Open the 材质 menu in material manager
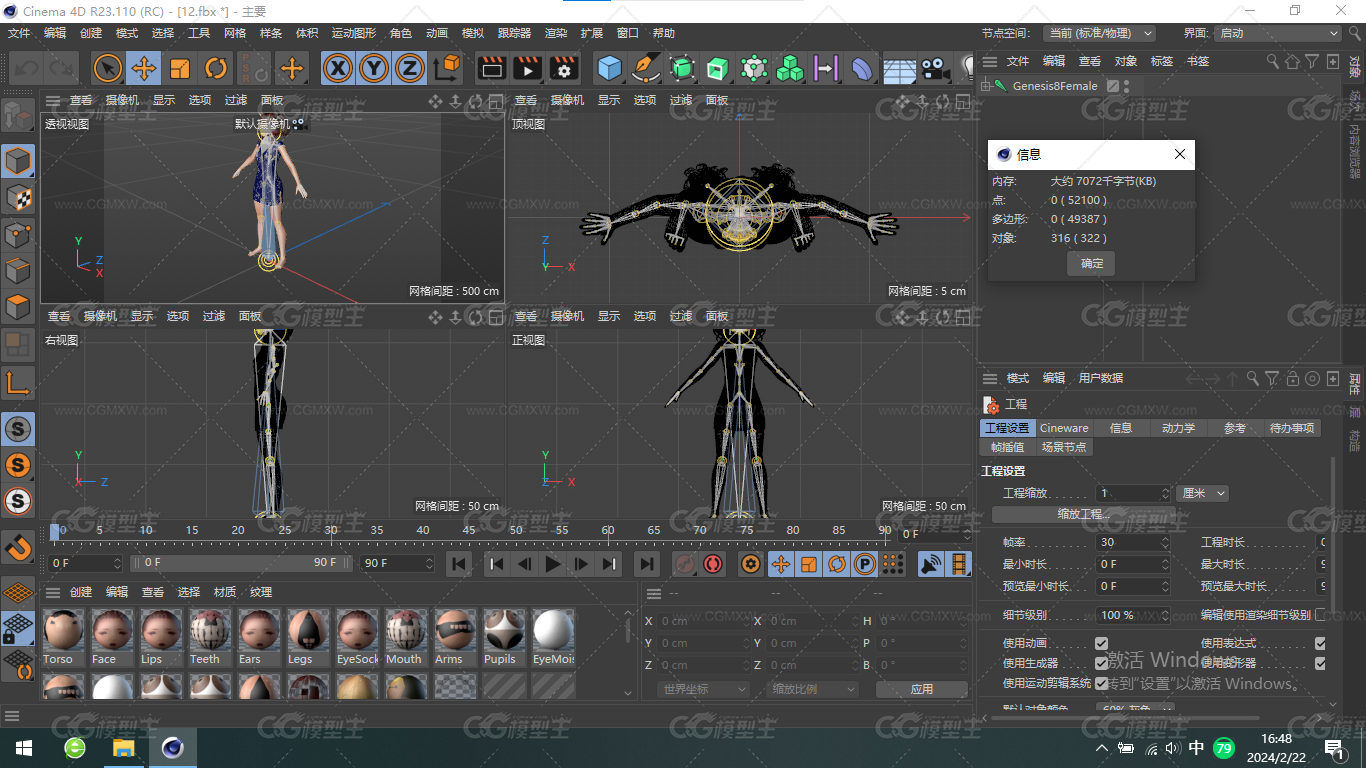 point(225,592)
